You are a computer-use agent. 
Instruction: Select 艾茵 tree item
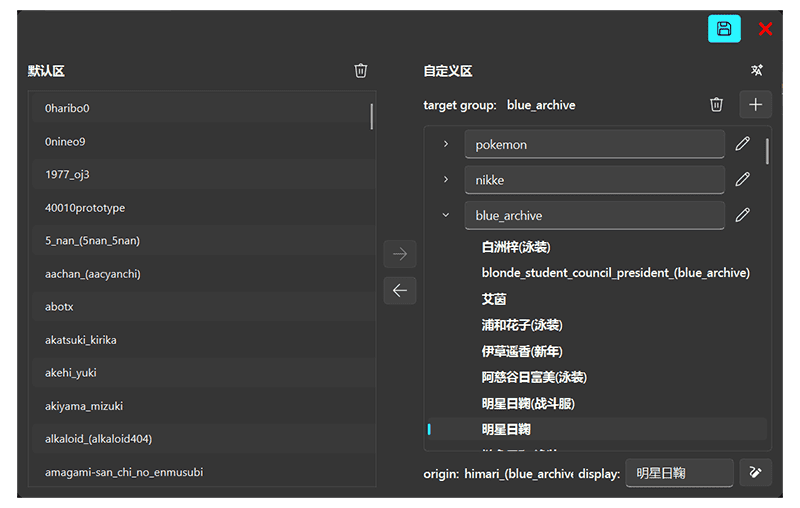(494, 299)
